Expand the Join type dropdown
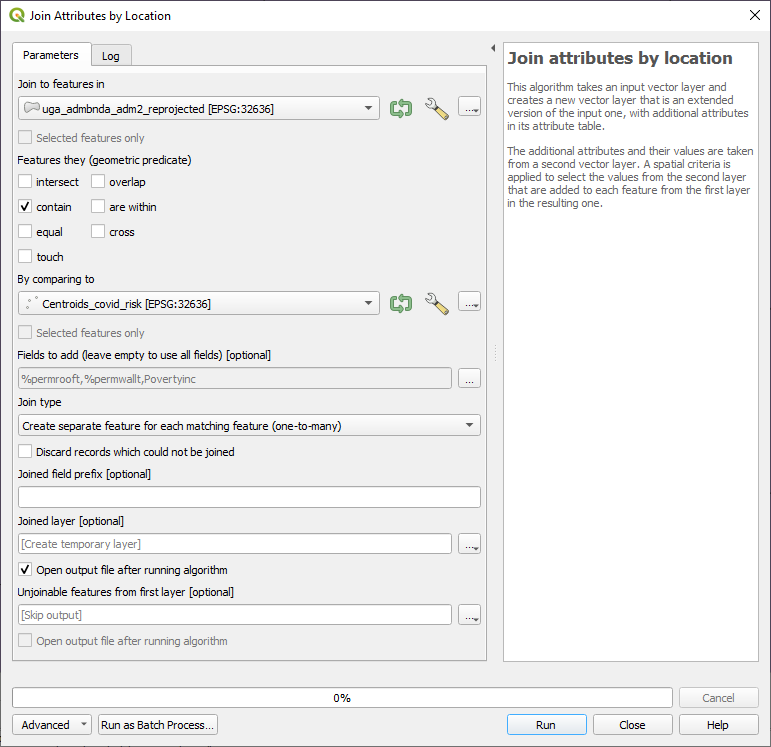This screenshot has width=771, height=747. pyautogui.click(x=249, y=426)
